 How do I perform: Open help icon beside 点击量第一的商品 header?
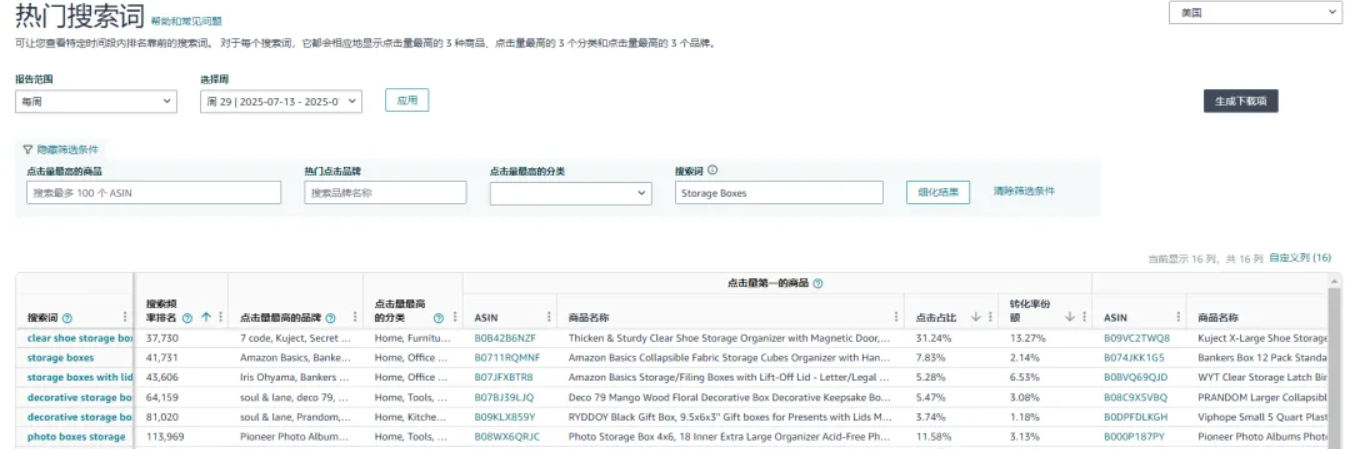(x=818, y=284)
